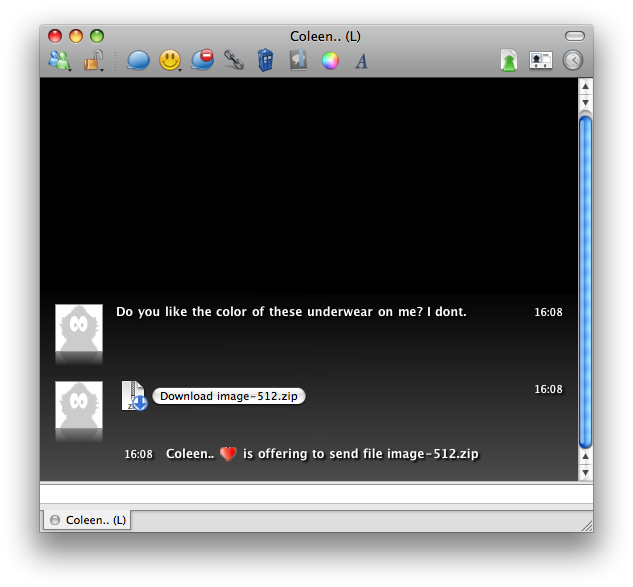Click the red heart emoticon in status line
This screenshot has height=587, width=633.
pyautogui.click(x=228, y=454)
